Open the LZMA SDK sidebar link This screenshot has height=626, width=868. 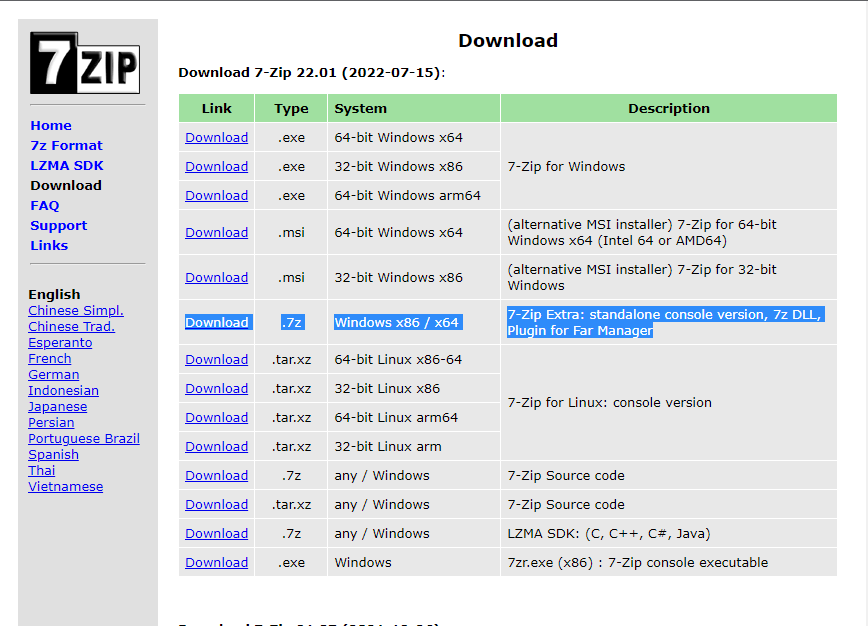67,165
